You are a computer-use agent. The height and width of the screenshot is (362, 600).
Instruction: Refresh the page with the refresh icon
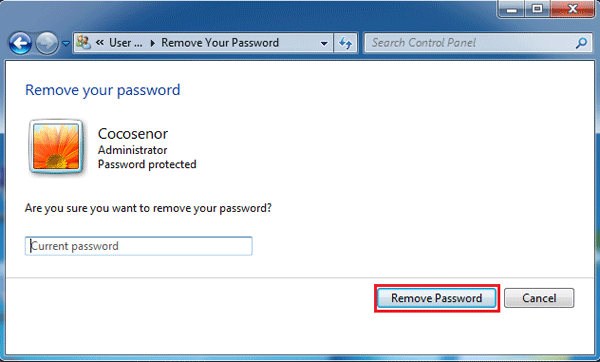(x=346, y=43)
